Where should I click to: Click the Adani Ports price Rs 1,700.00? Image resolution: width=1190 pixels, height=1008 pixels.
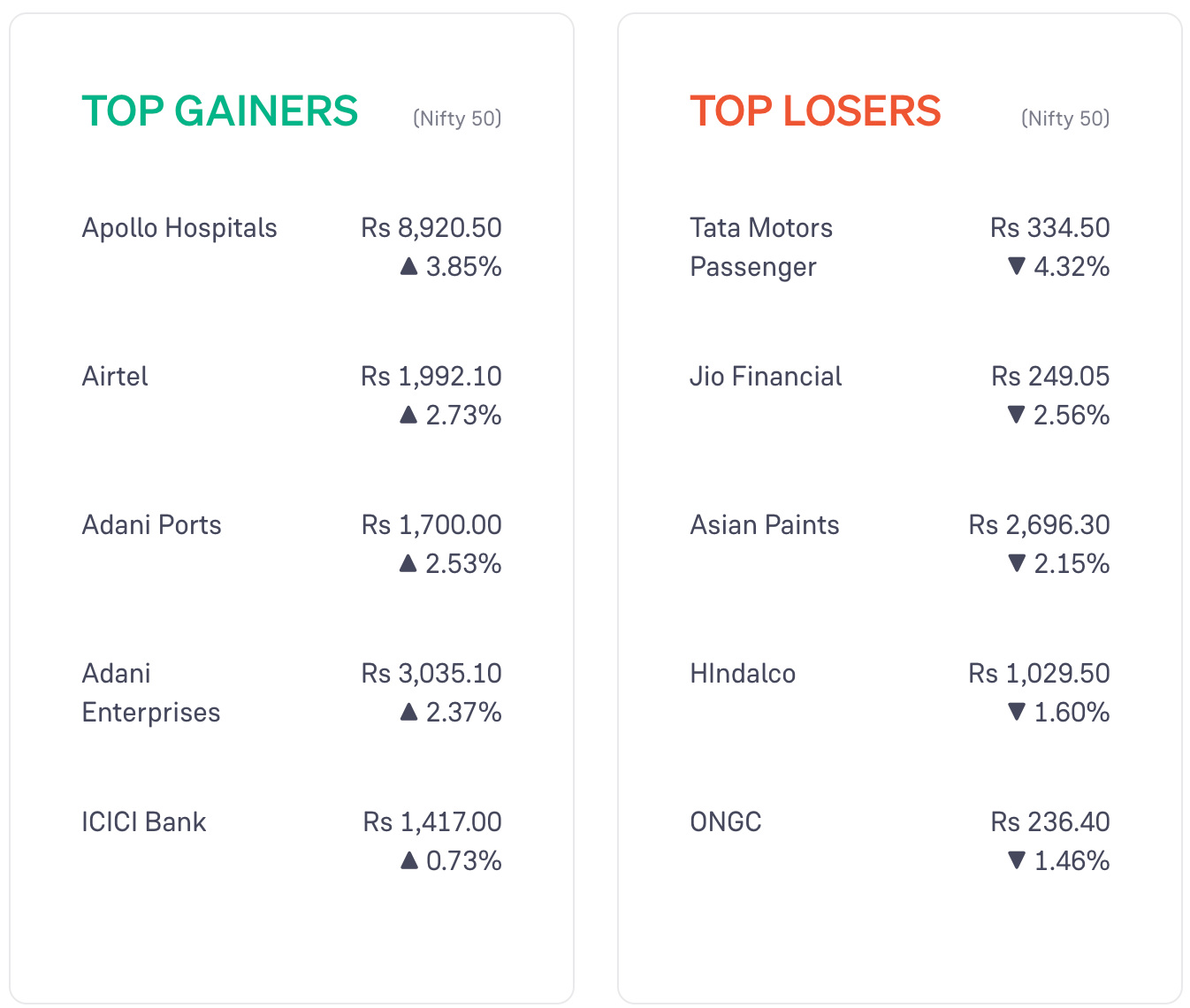click(431, 525)
